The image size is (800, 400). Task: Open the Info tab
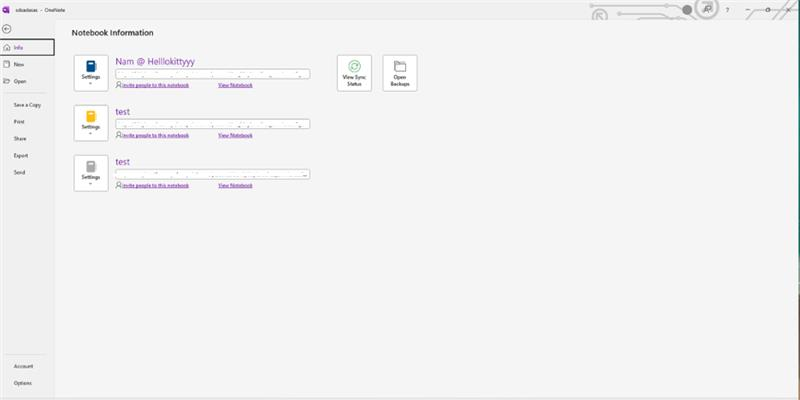[28, 47]
